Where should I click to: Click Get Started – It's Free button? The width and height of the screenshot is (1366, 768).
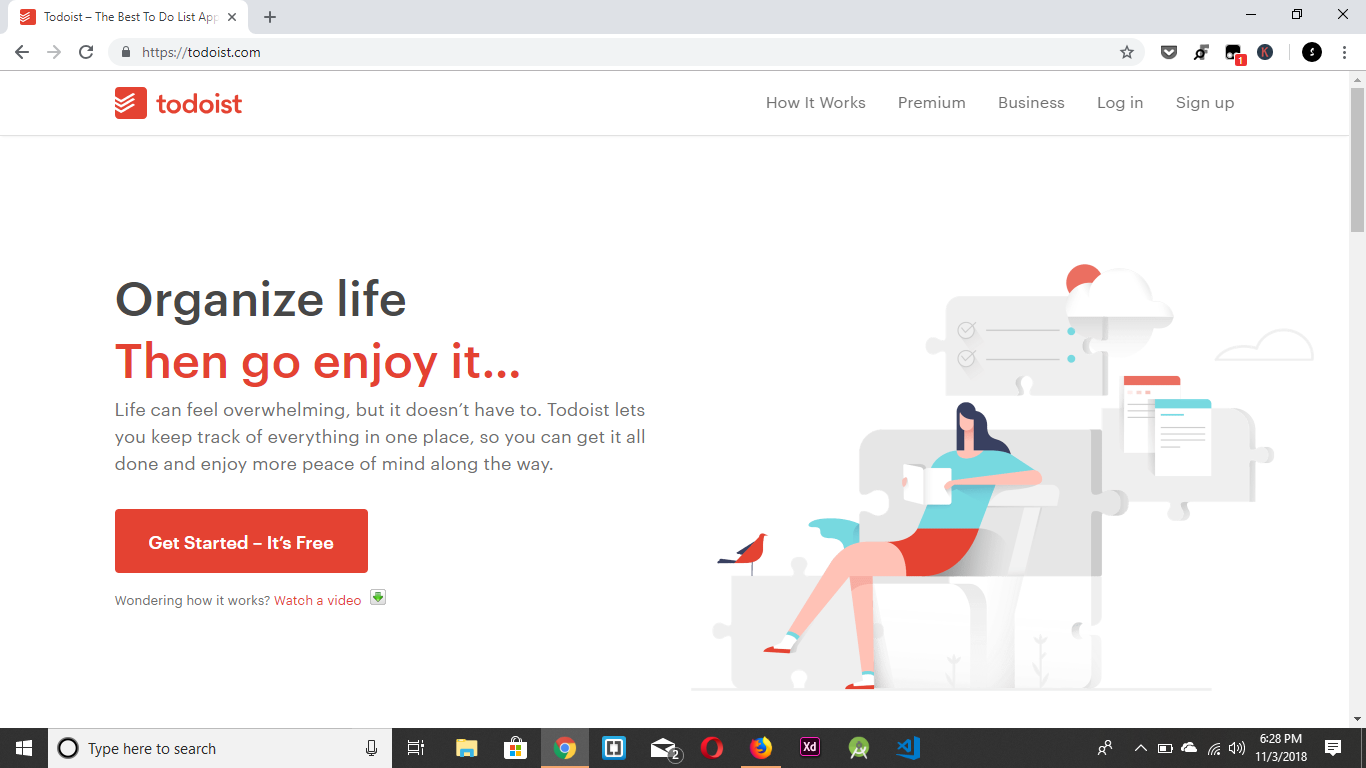[x=241, y=541]
